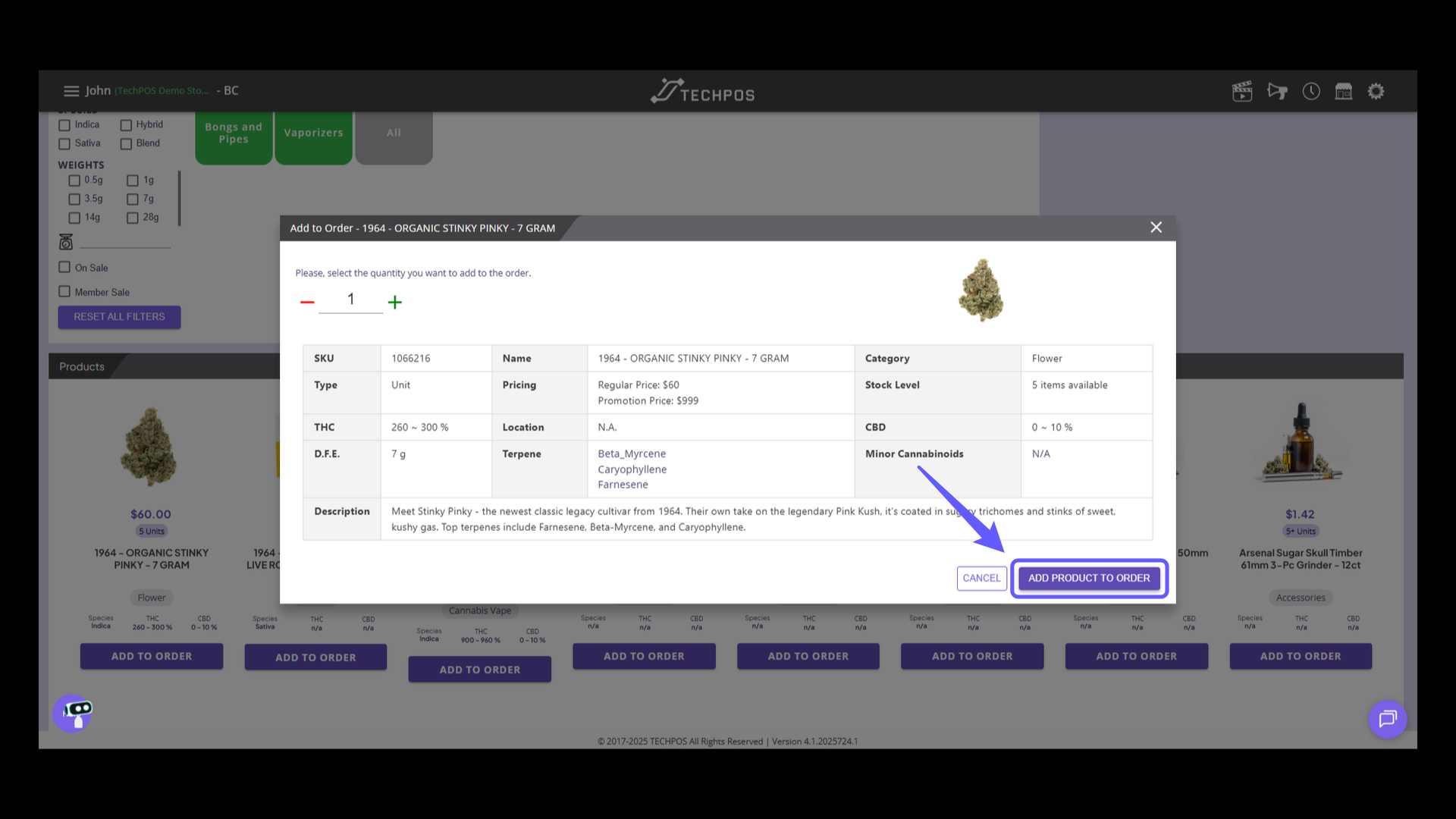Open the clock history icon
The width and height of the screenshot is (1456, 819).
coord(1311,91)
